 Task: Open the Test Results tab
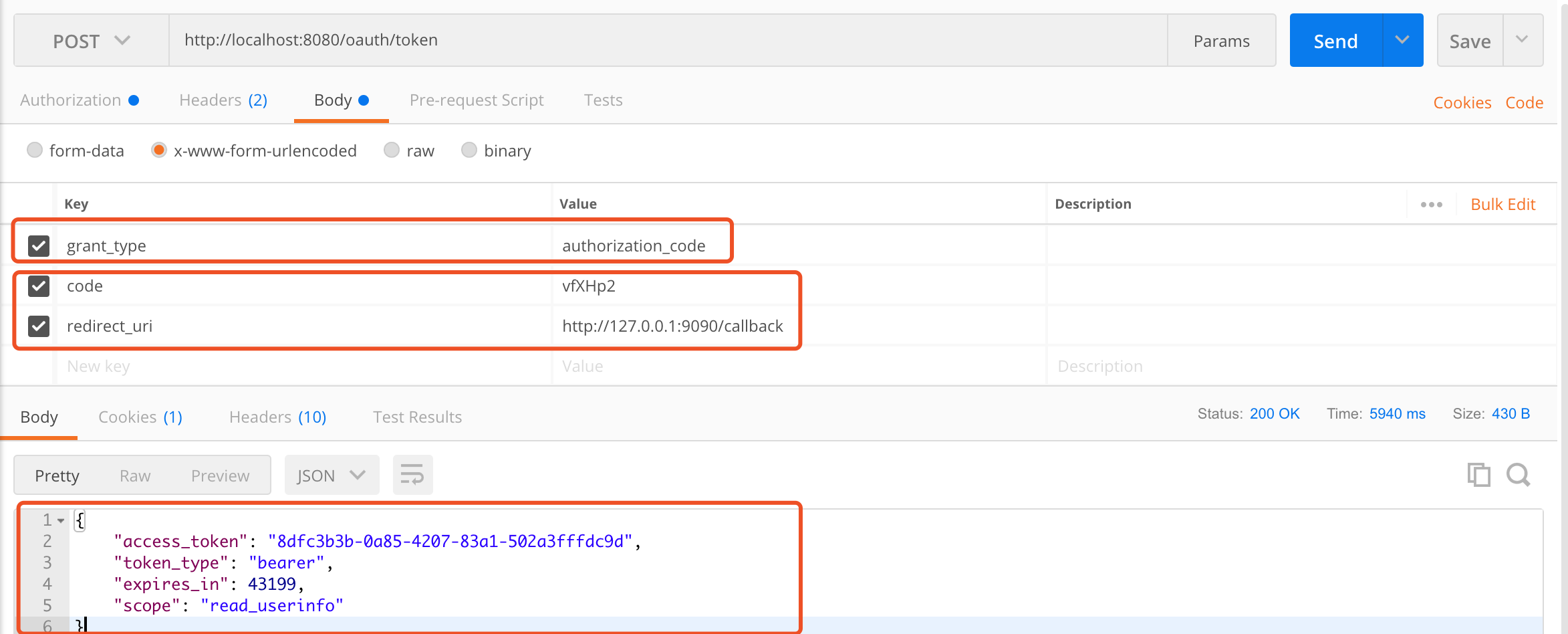(x=417, y=417)
